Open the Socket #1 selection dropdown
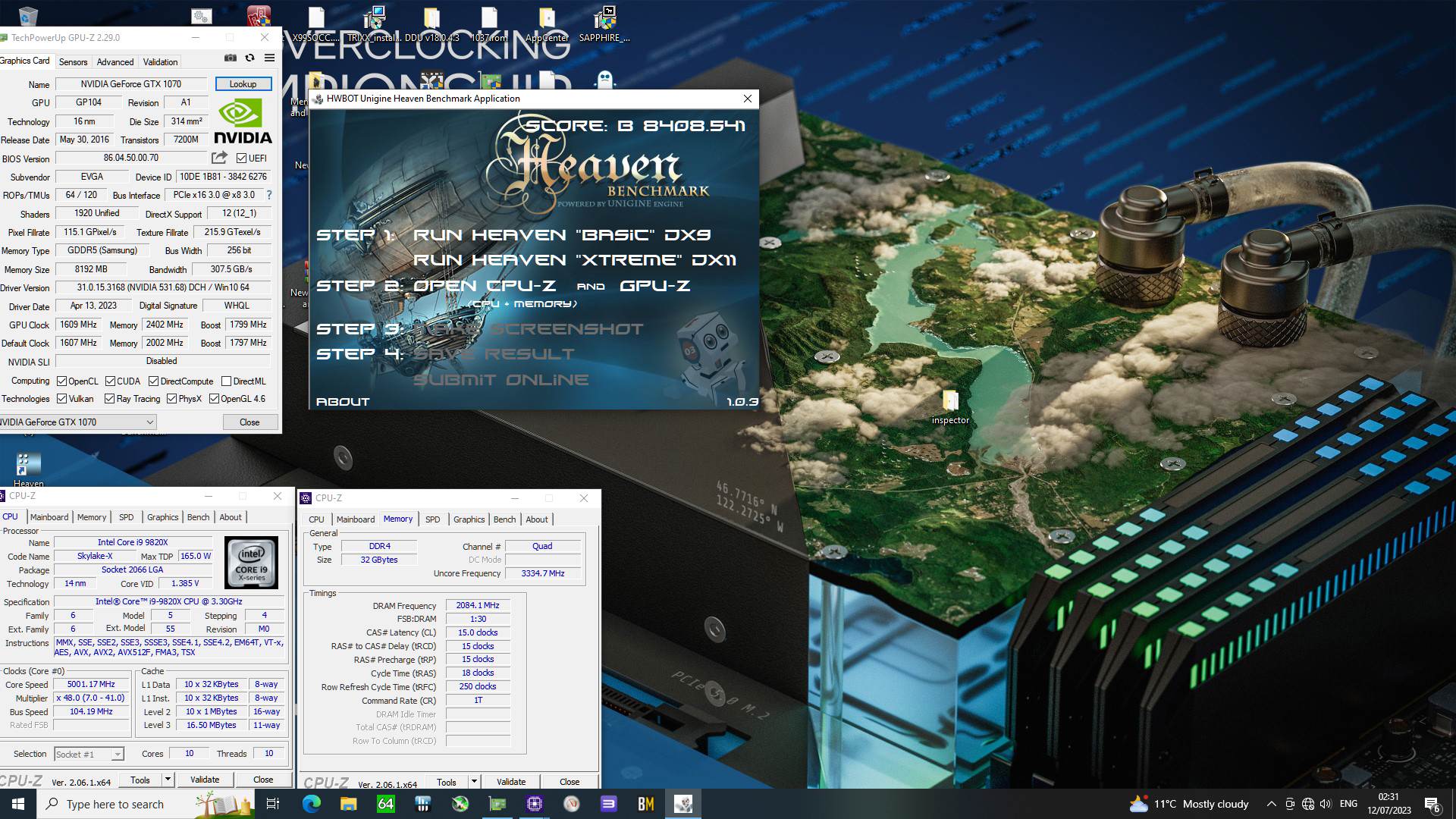The image size is (1456, 819). [x=89, y=755]
